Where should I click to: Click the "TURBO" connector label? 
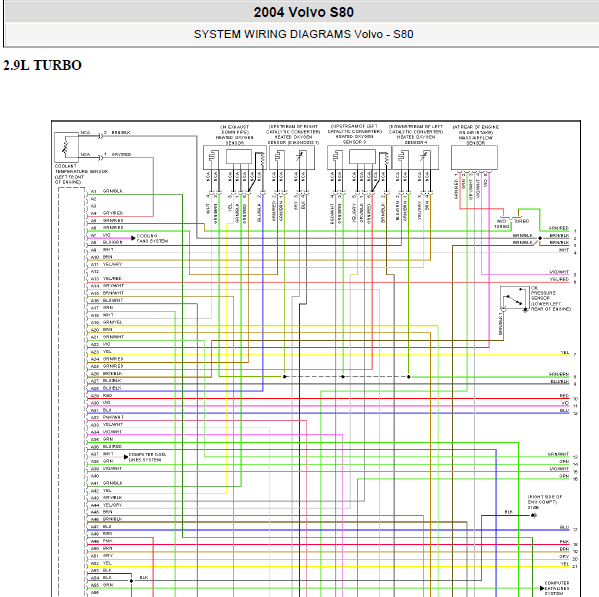pyautogui.click(x=521, y=221)
